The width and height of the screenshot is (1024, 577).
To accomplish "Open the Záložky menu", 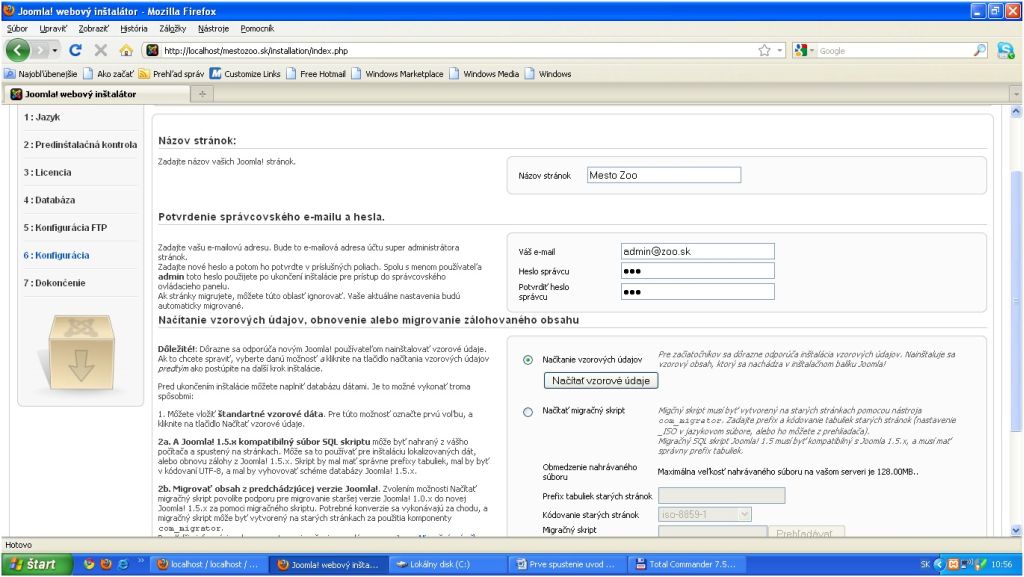I will [172, 29].
